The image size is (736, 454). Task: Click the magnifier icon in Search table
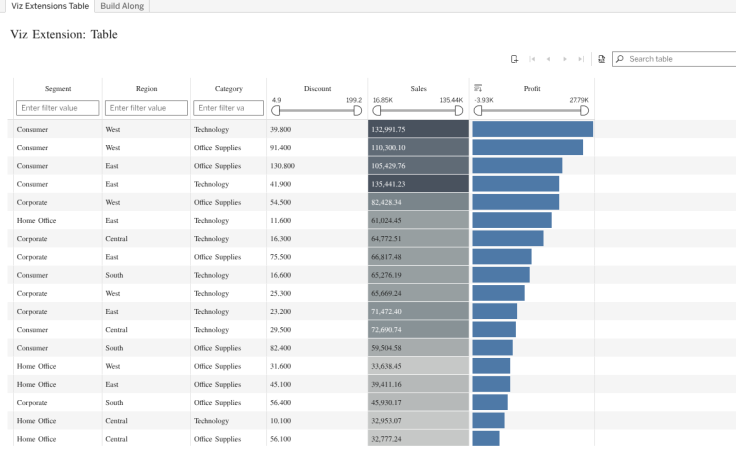point(620,59)
